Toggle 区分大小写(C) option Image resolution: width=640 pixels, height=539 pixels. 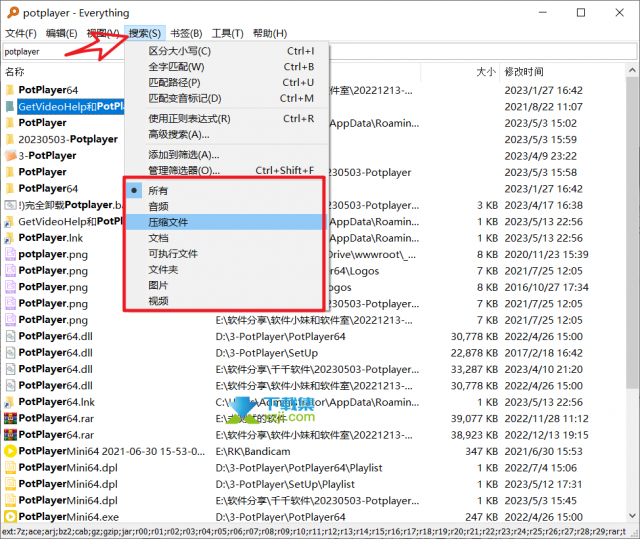click(x=227, y=51)
